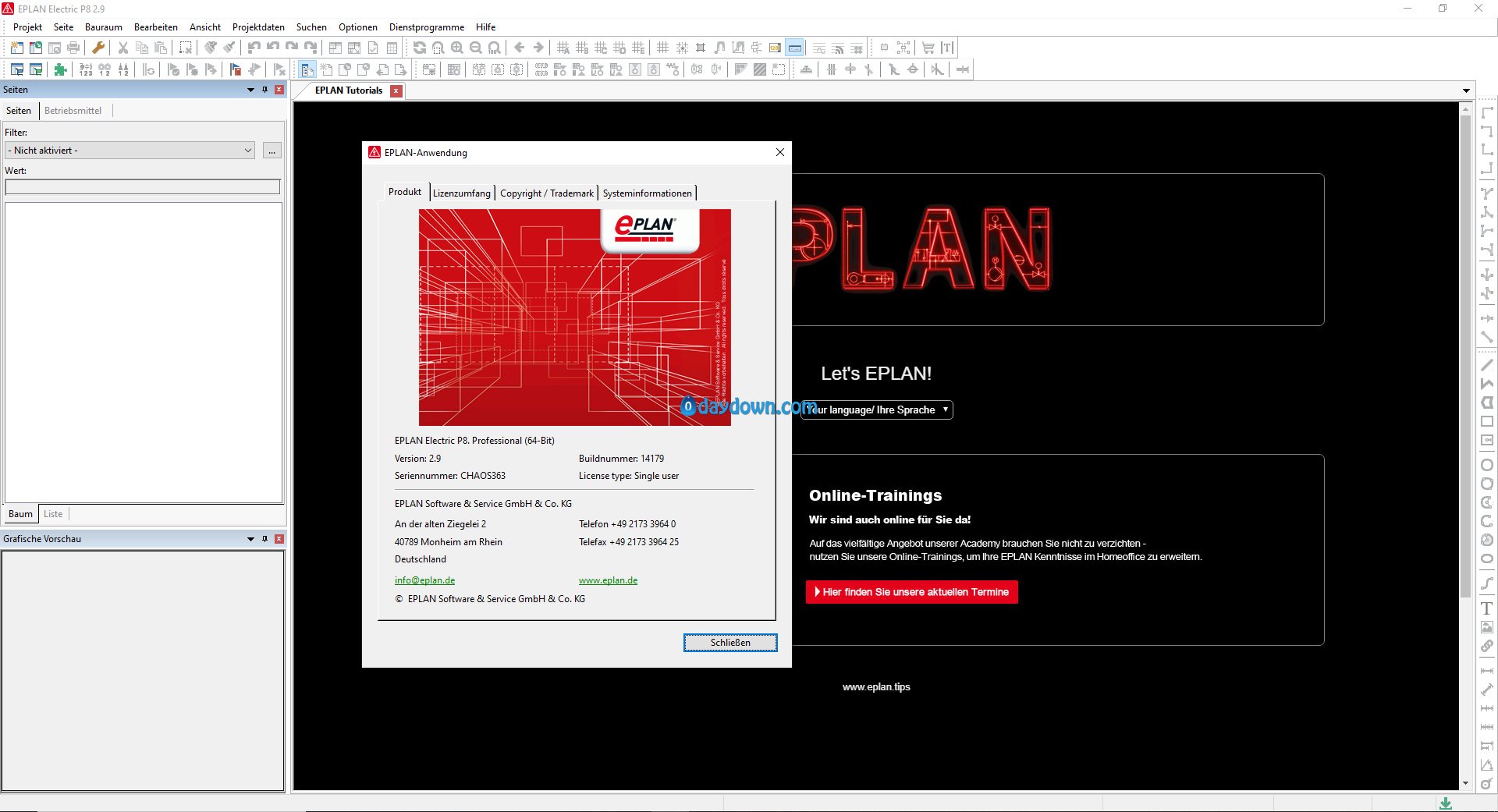Click the text T tool in right toolbar

[x=1487, y=608]
